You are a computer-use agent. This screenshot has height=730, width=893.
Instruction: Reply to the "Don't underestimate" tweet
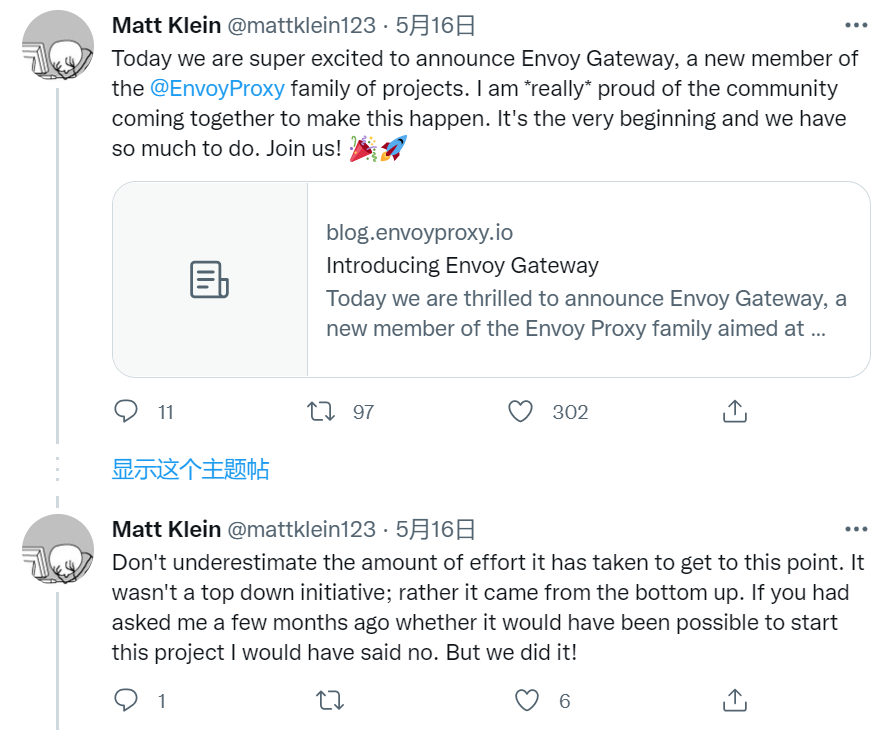126,701
